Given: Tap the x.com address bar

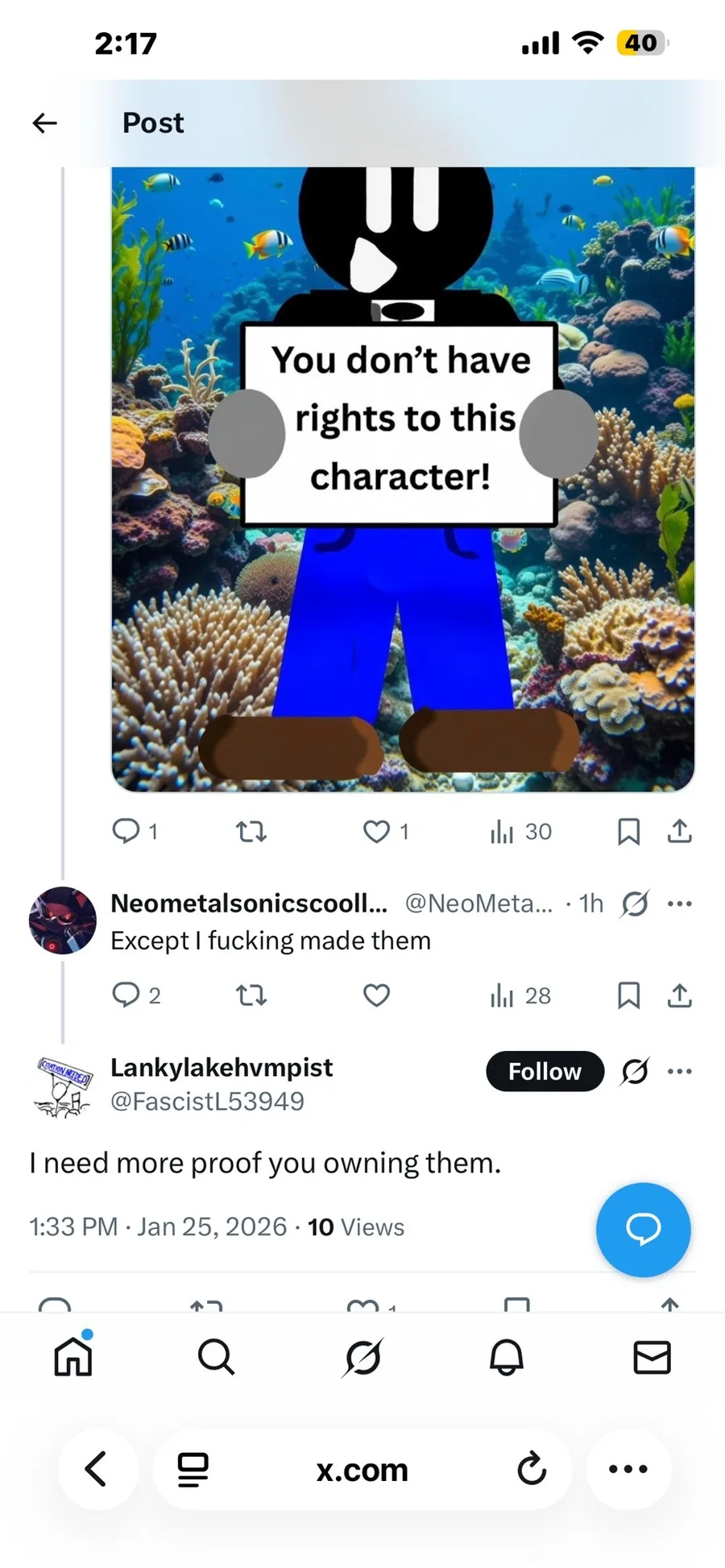Looking at the screenshot, I should pos(362,1470).
